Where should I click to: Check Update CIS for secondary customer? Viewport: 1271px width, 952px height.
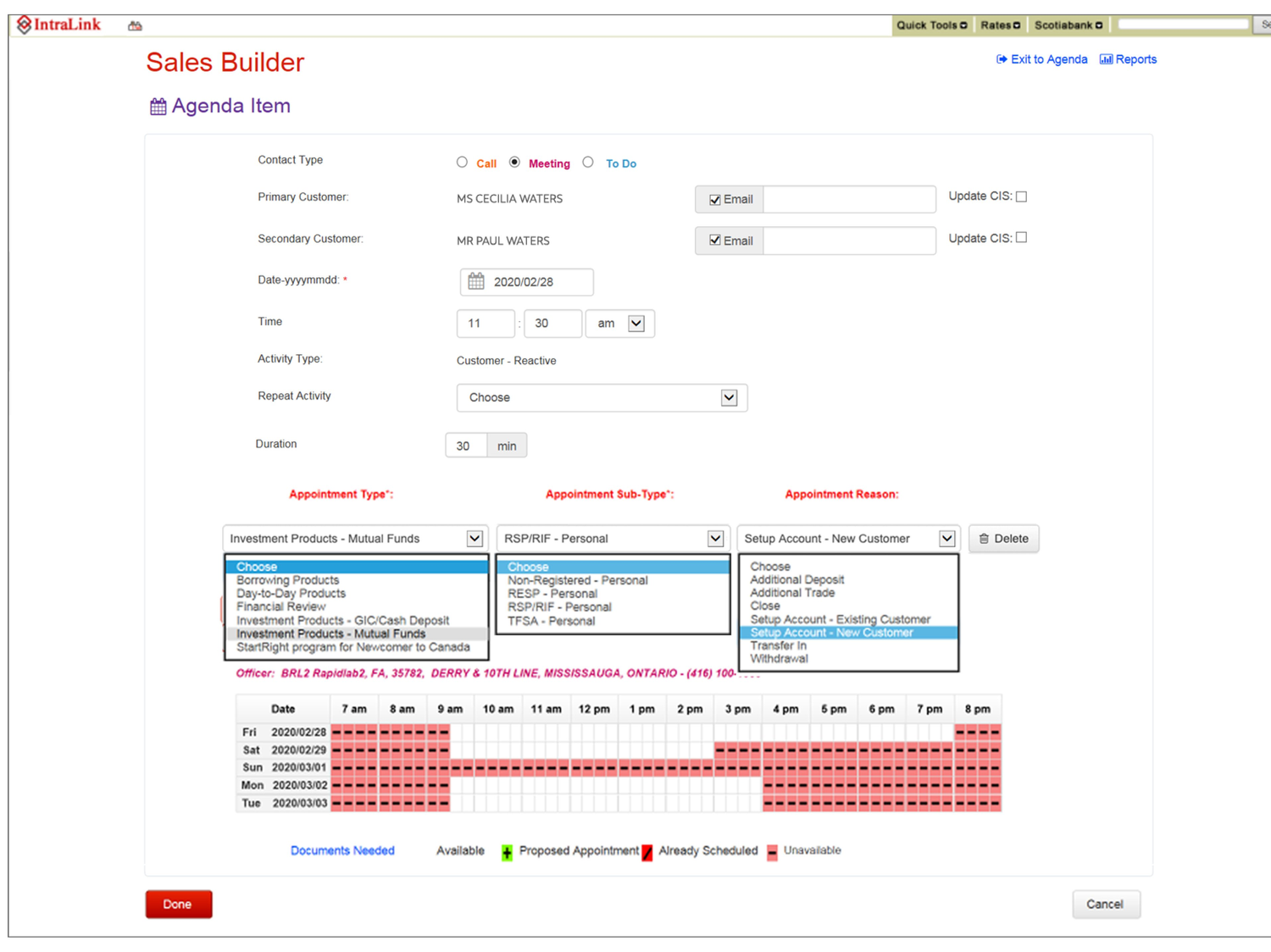[x=1022, y=238]
